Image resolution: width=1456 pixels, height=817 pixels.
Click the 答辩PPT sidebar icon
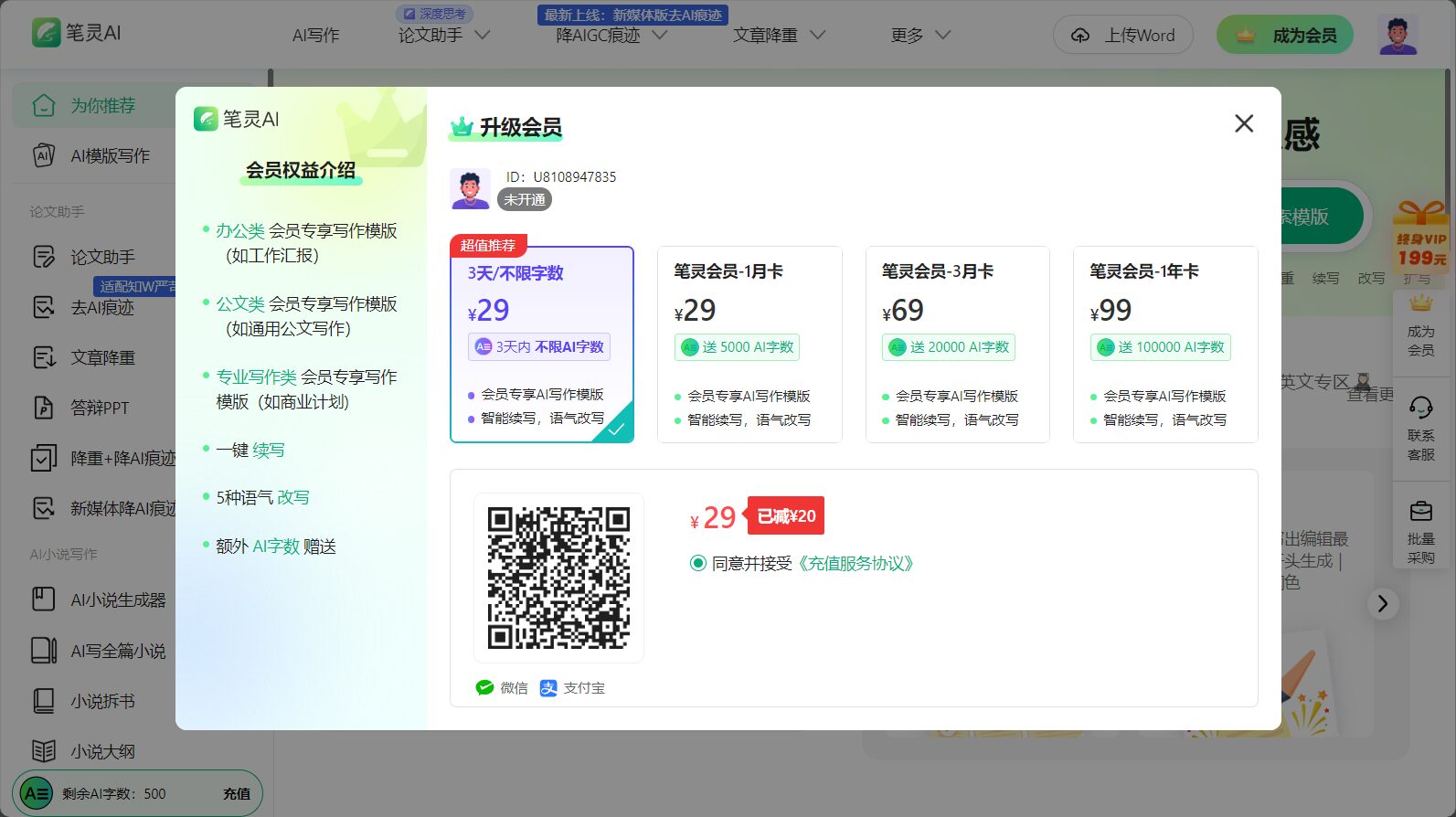point(44,408)
